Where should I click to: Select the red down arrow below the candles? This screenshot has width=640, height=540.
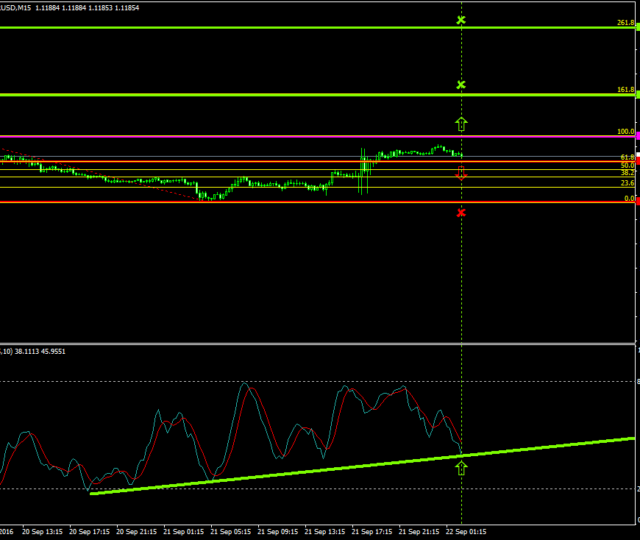point(461,174)
